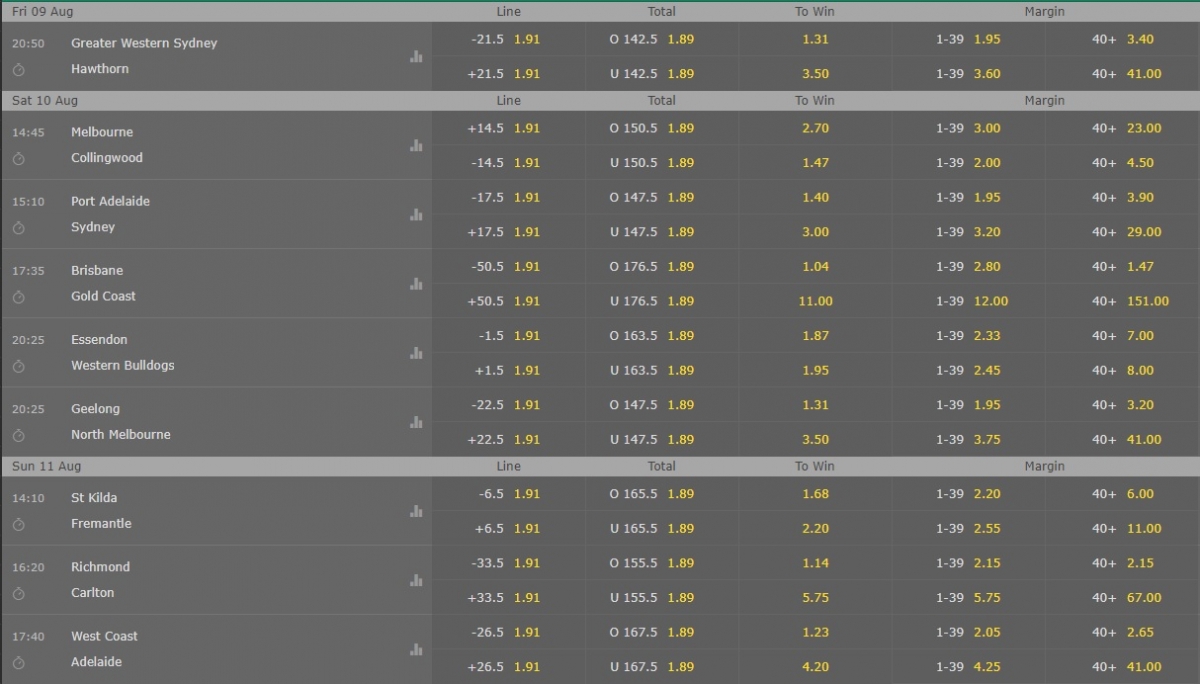Click clock icon below the 14:45 Melbourne time
1200x684 pixels.
point(18,159)
